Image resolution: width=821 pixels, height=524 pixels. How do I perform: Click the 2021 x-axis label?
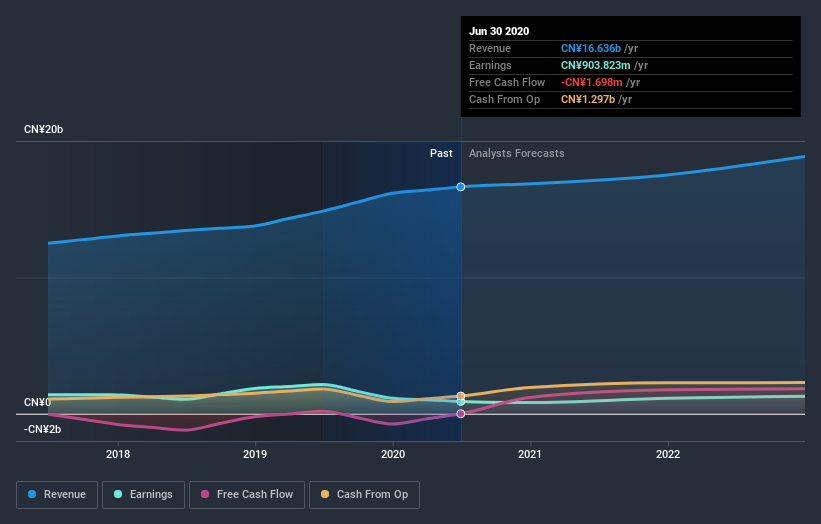tap(530, 454)
